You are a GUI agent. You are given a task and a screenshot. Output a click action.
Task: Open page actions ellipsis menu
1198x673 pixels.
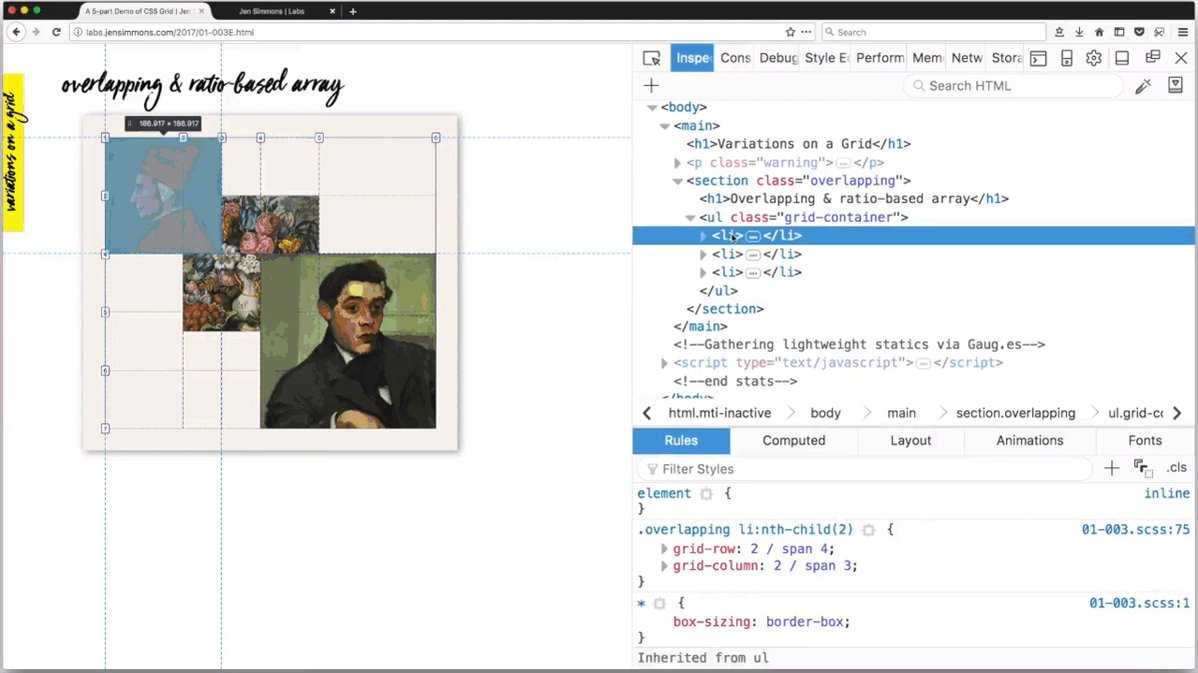click(x=807, y=32)
